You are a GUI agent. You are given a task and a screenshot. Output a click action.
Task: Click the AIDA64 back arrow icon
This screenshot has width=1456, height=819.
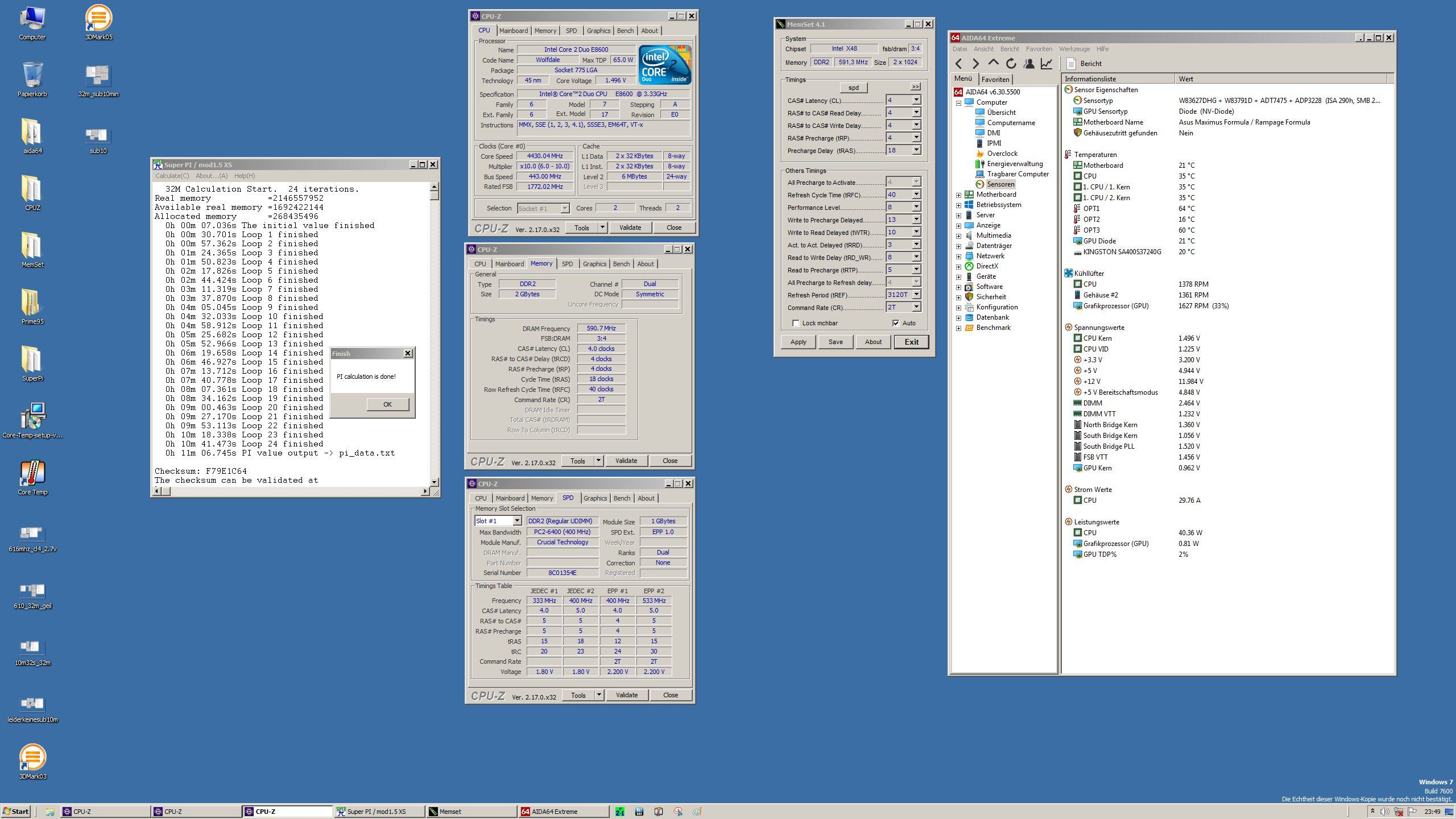[959, 64]
